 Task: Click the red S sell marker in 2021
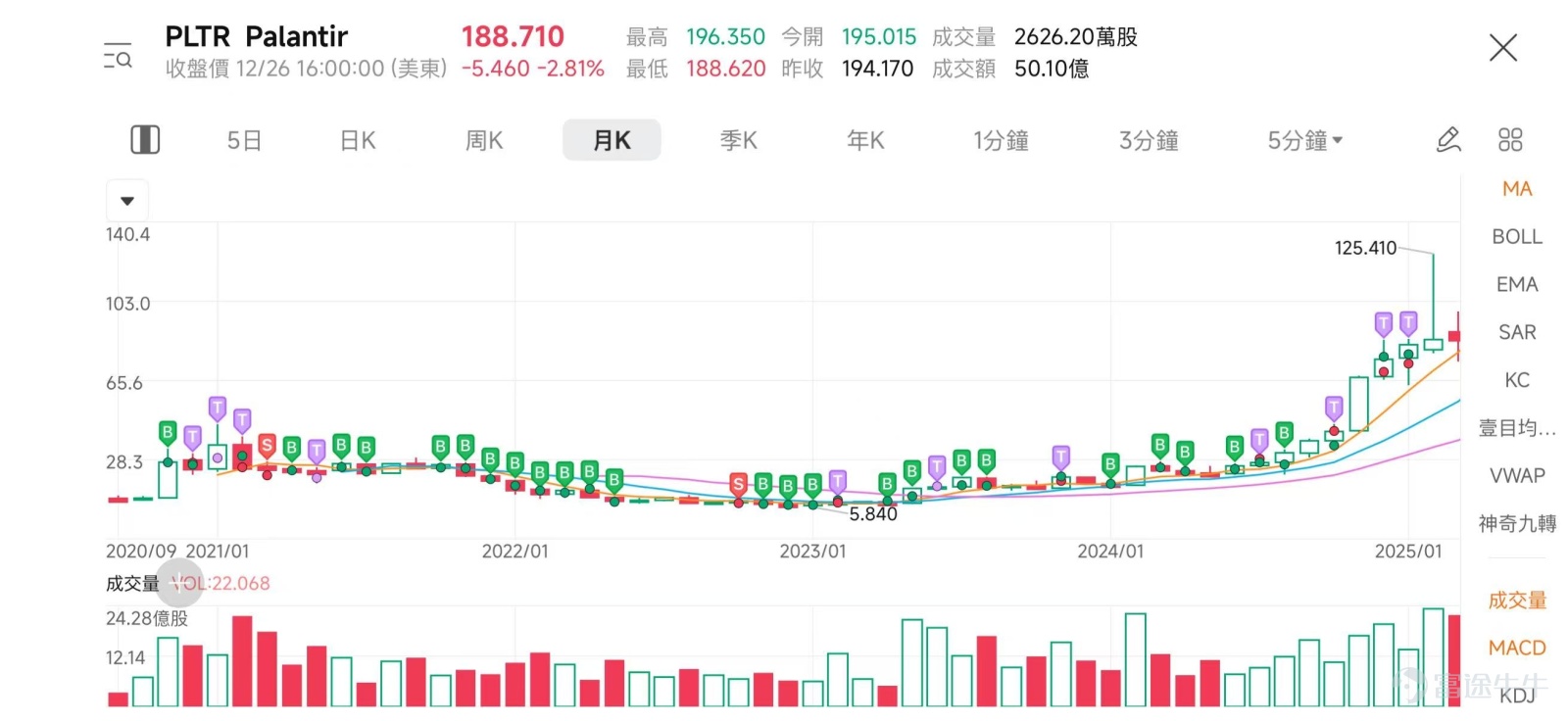[267, 447]
